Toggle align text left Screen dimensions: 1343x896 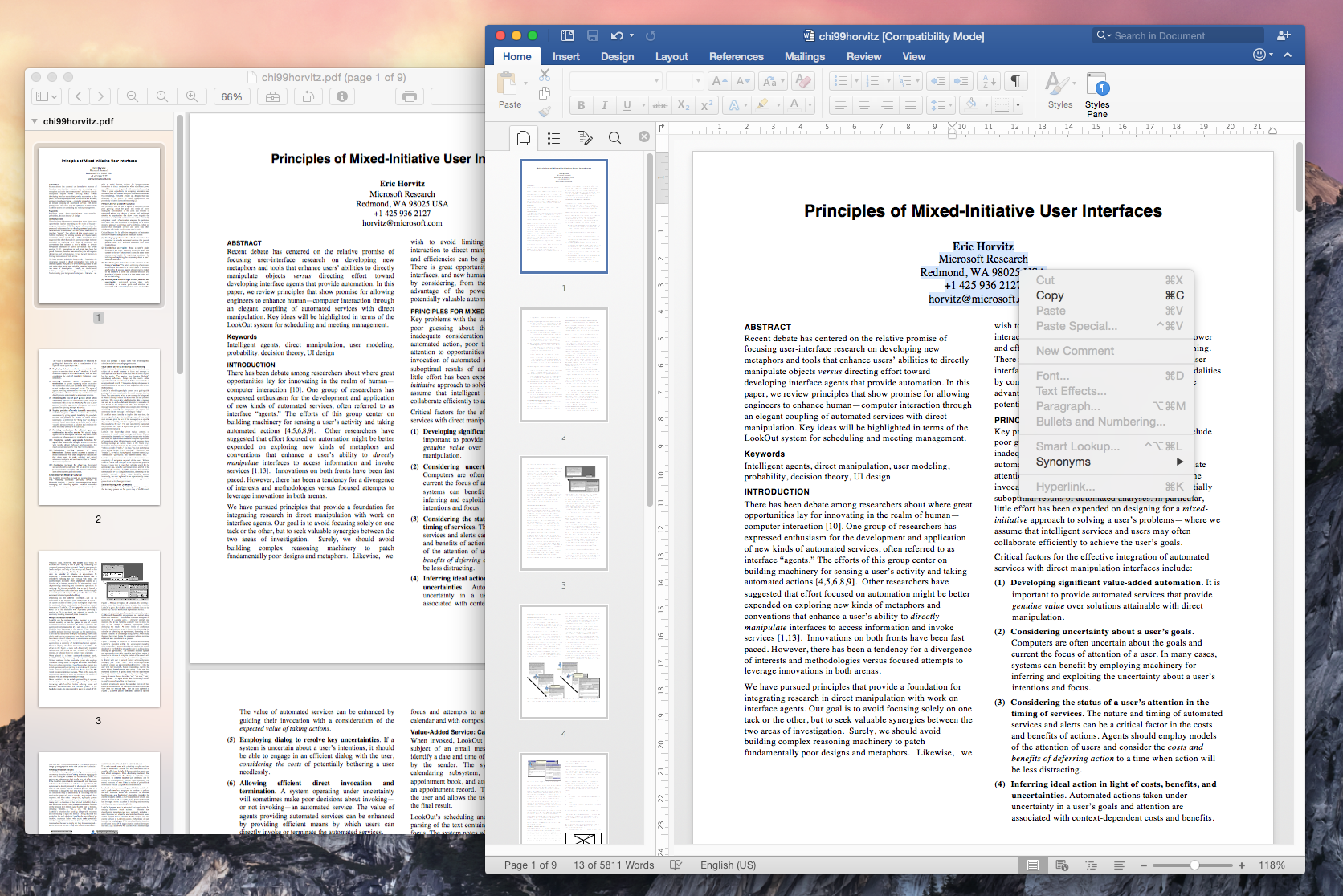pos(840,105)
